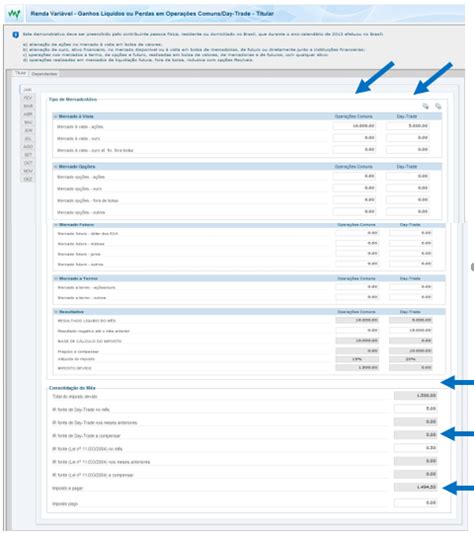The image size is (474, 534).
Task: Collapse the Mercado Opções section
Action: 56,167
